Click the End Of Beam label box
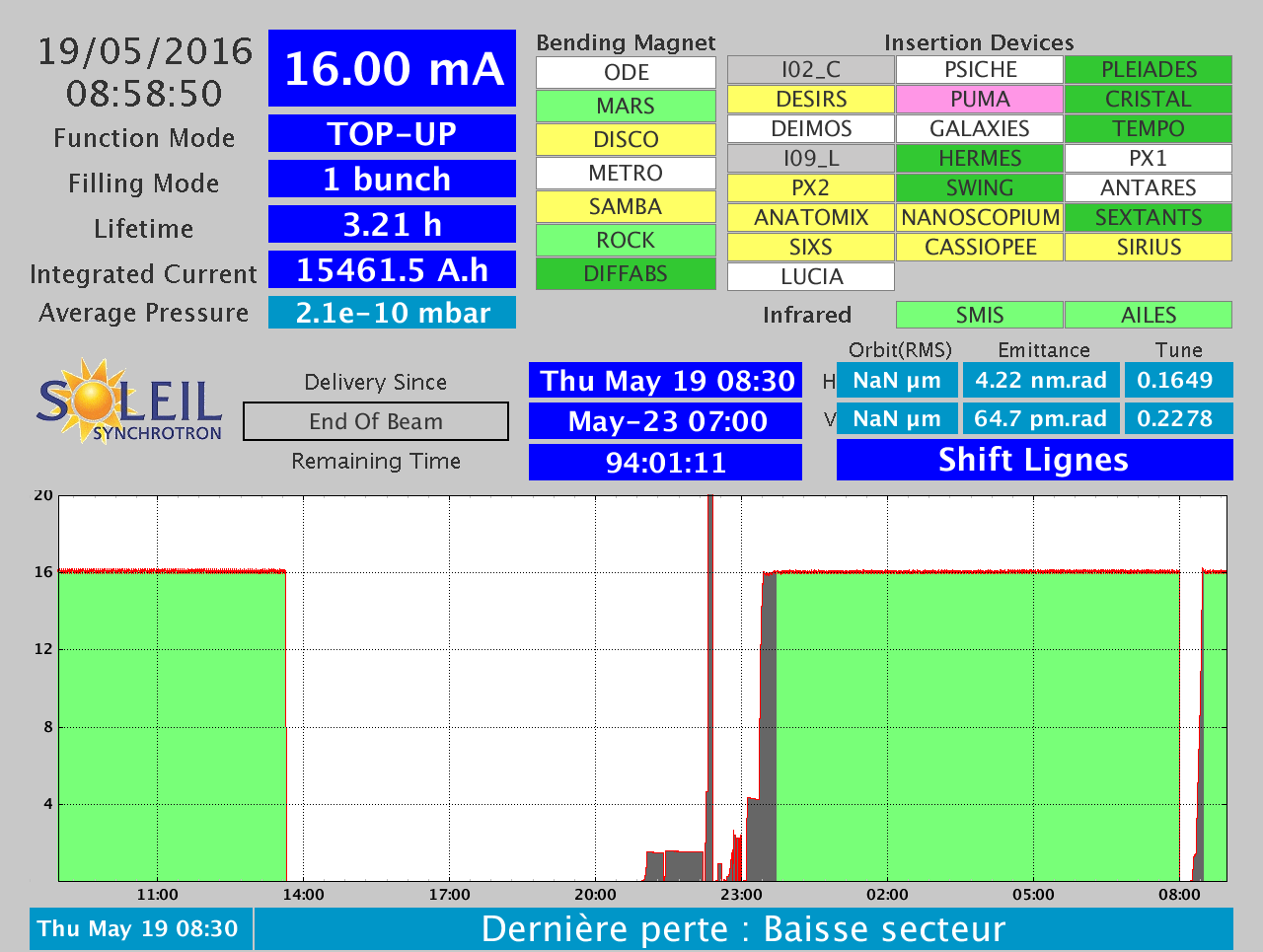1263x952 pixels. [376, 421]
